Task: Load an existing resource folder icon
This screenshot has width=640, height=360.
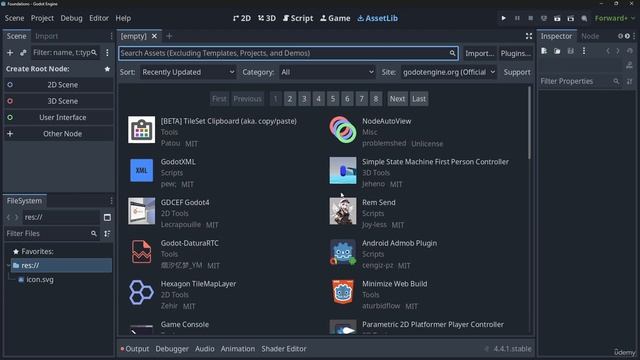Action: [557, 51]
